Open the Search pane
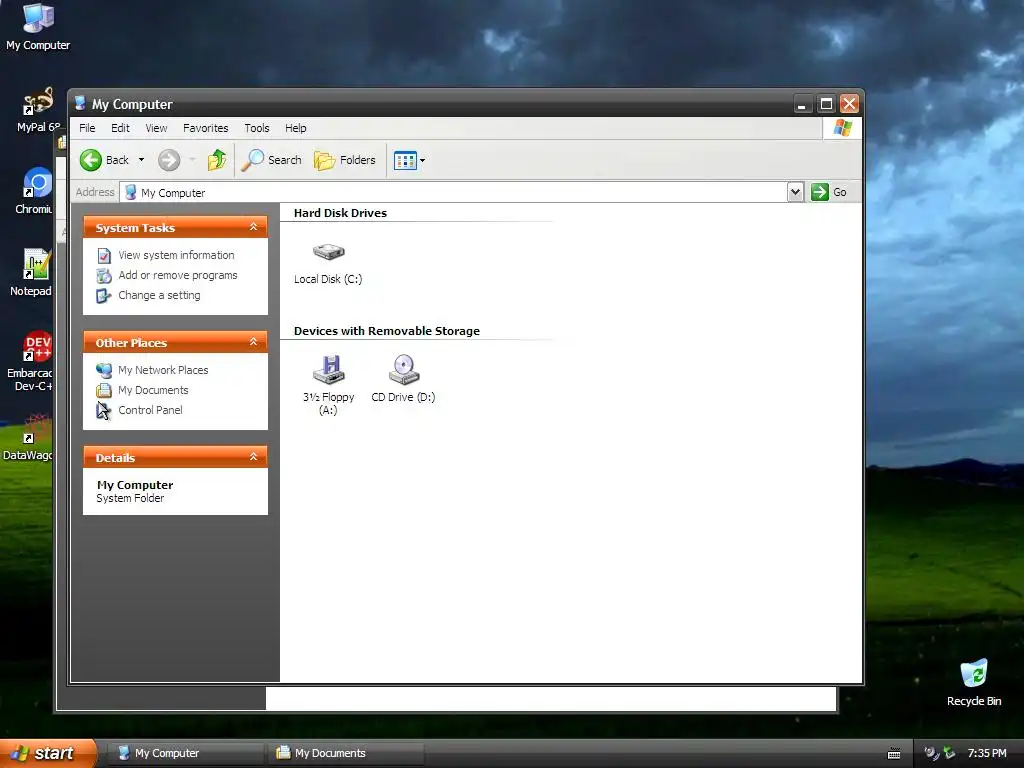This screenshot has height=768, width=1024. click(x=272, y=160)
